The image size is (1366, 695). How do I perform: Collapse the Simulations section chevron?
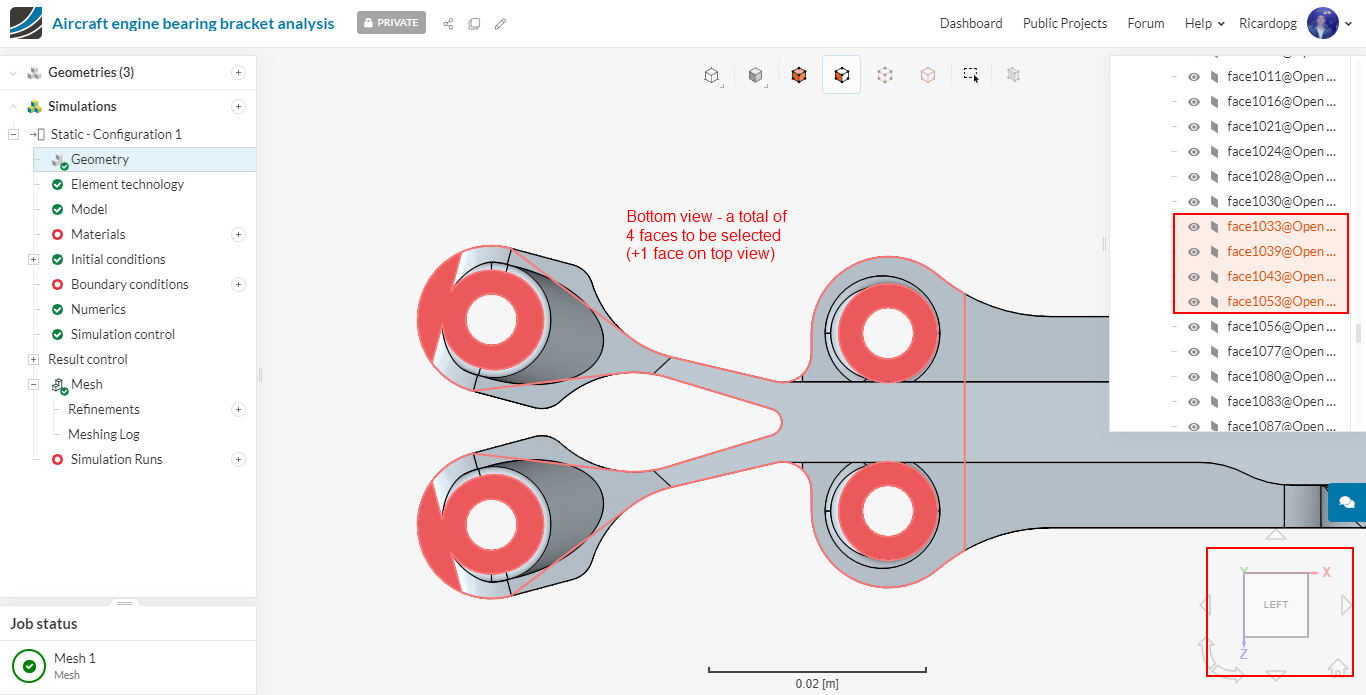pos(13,106)
